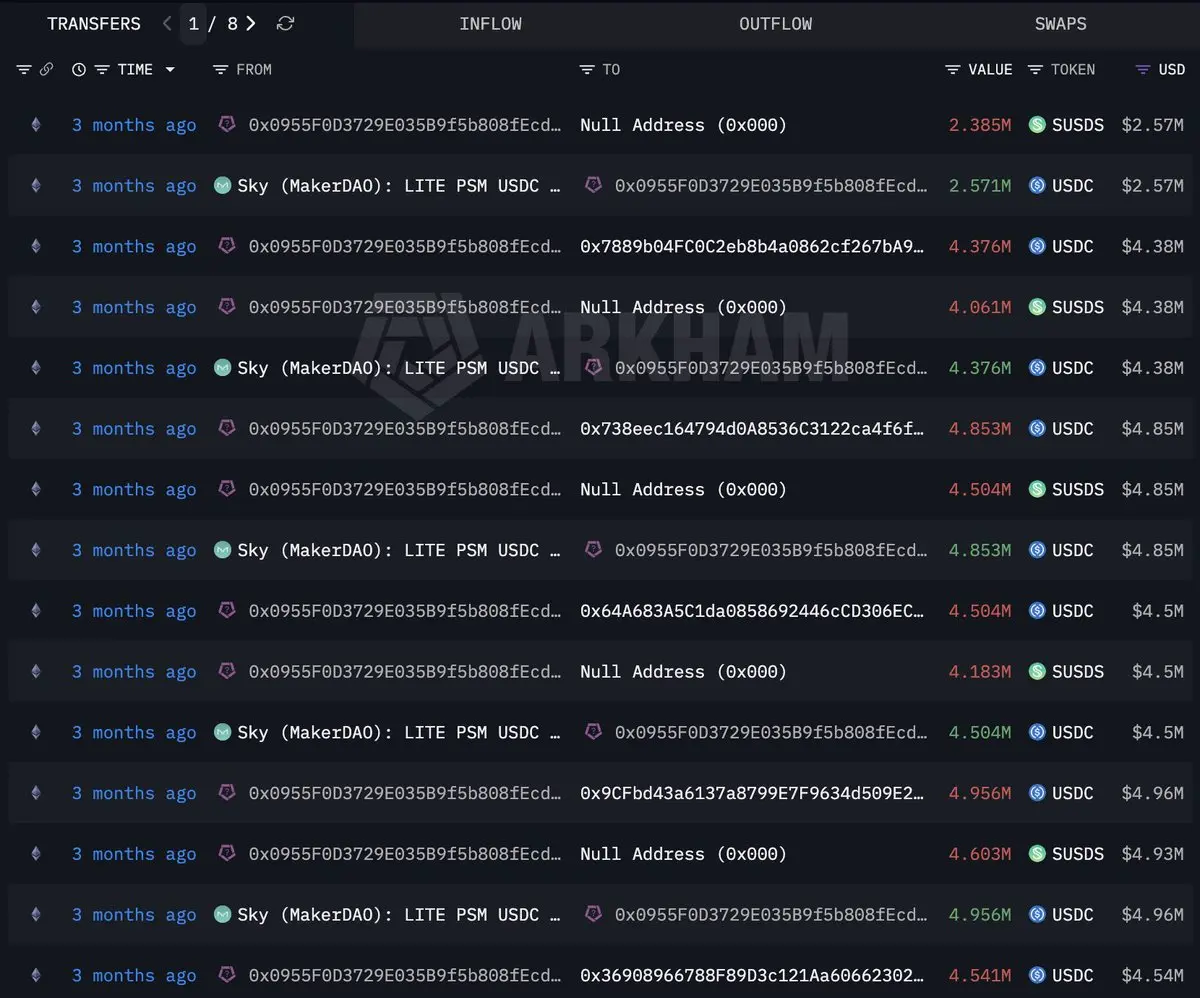The height and width of the screenshot is (998, 1200).
Task: Click the 4.183M value cell
Action: click(x=980, y=672)
